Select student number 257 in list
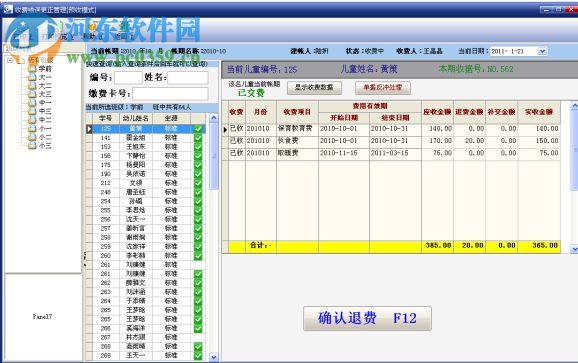 pos(106,228)
